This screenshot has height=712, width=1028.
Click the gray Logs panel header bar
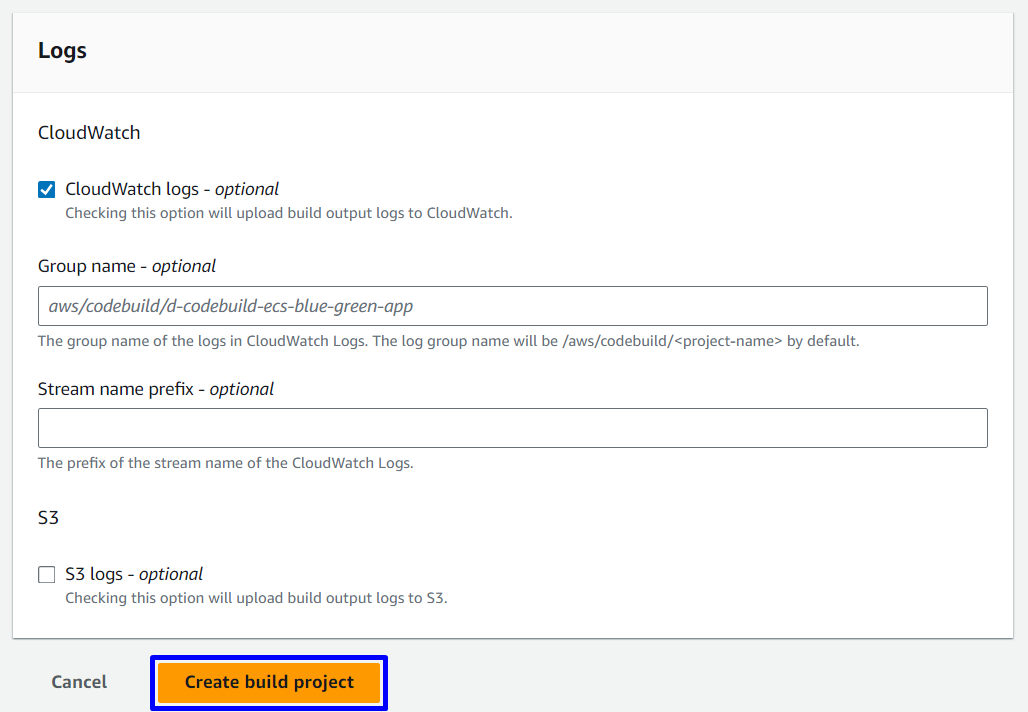tap(600, 51)
